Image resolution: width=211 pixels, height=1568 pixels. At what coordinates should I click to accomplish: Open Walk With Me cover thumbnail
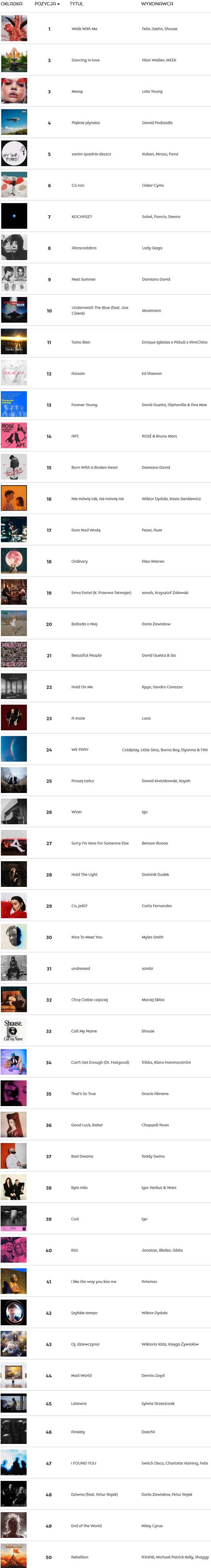pos(14,29)
